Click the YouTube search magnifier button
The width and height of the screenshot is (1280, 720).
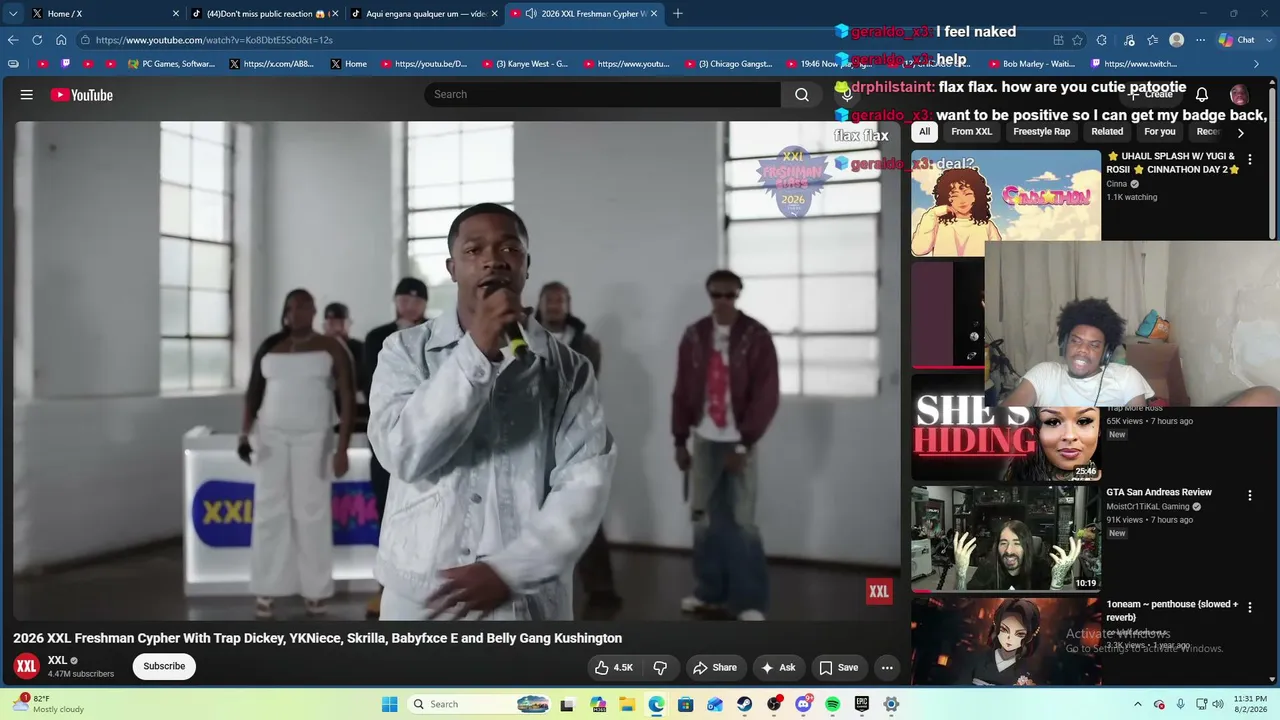coord(802,94)
